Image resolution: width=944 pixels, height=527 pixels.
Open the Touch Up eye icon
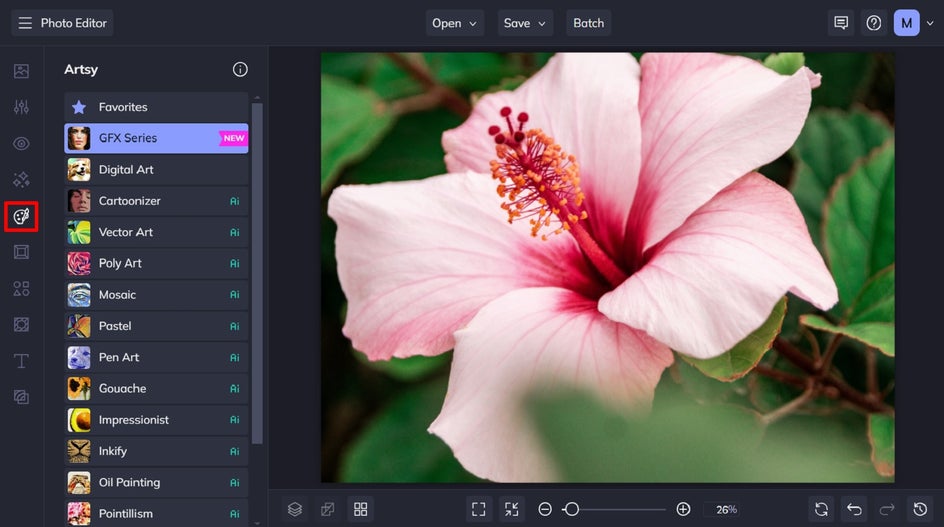(21, 144)
